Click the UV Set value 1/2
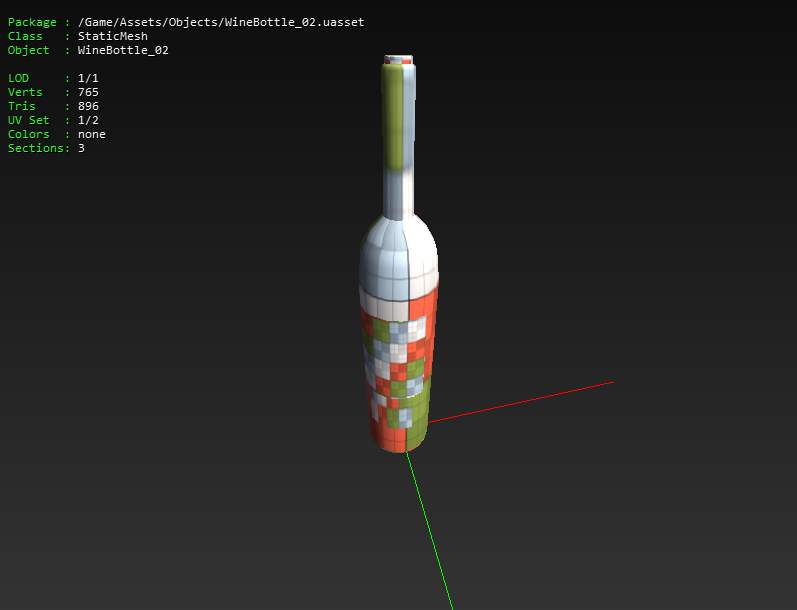Viewport: 797px width, 610px height. [88, 120]
